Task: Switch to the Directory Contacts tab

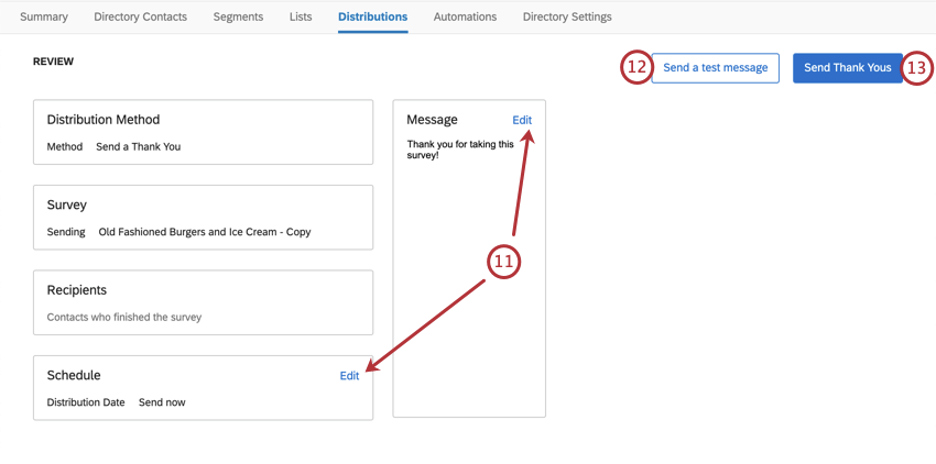Action: coord(140,17)
